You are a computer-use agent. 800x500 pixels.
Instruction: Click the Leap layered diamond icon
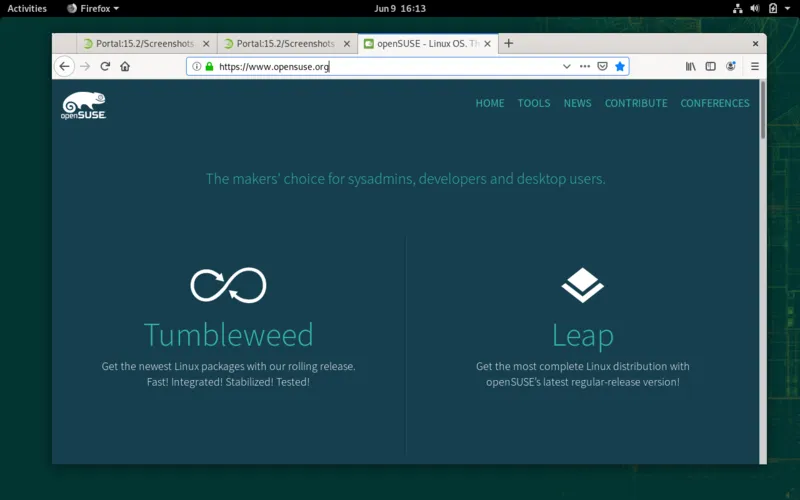coord(582,285)
